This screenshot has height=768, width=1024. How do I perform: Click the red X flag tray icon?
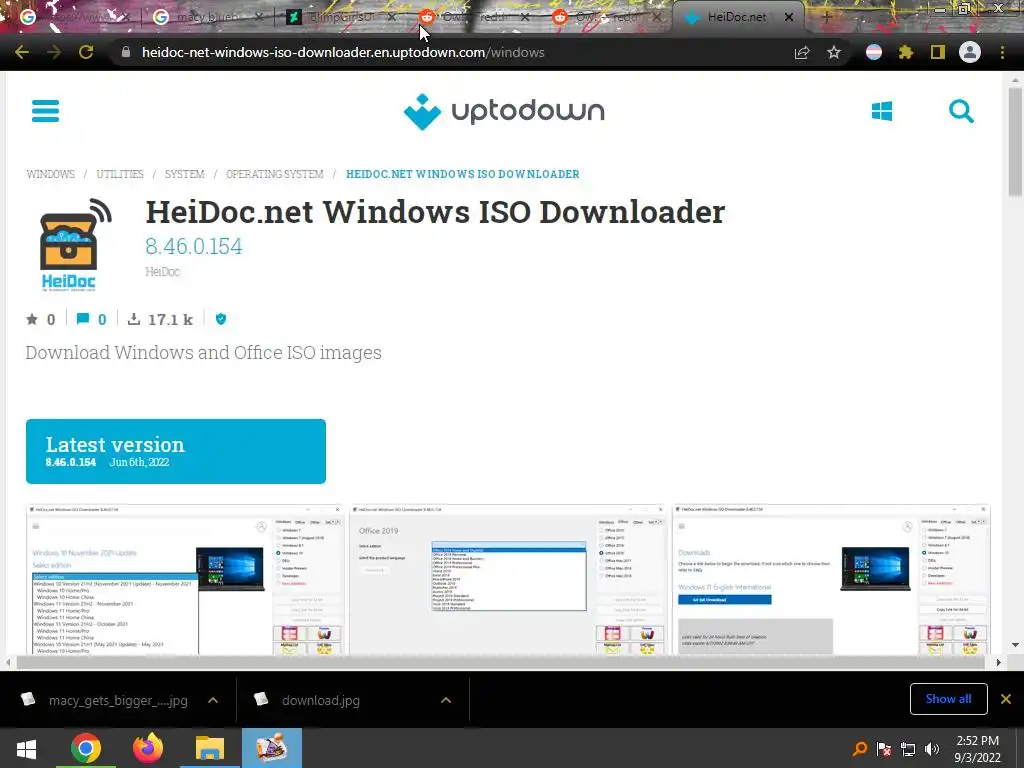(884, 748)
